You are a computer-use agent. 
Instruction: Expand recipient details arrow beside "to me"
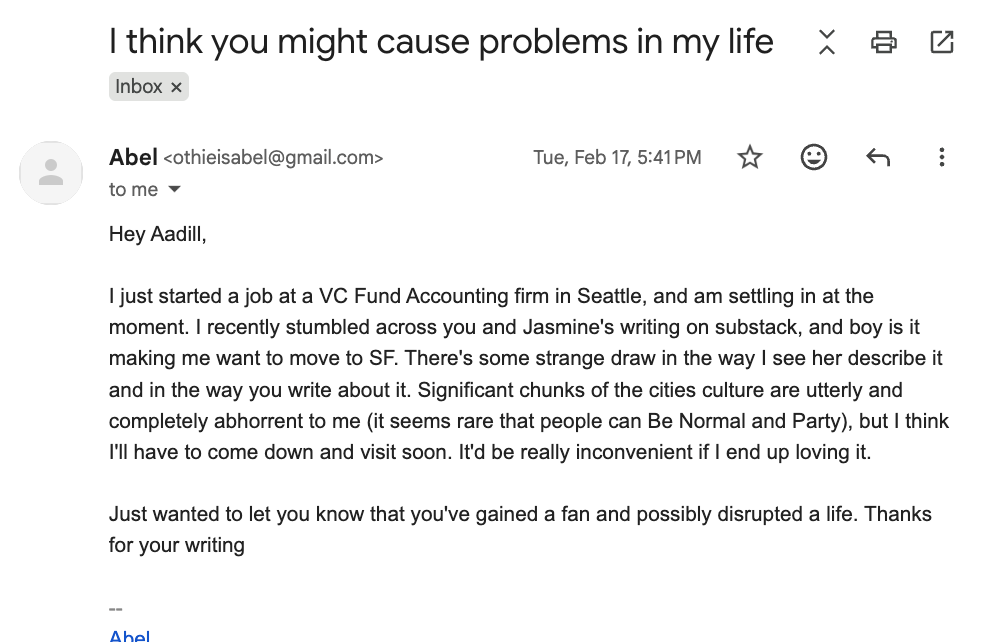(174, 189)
